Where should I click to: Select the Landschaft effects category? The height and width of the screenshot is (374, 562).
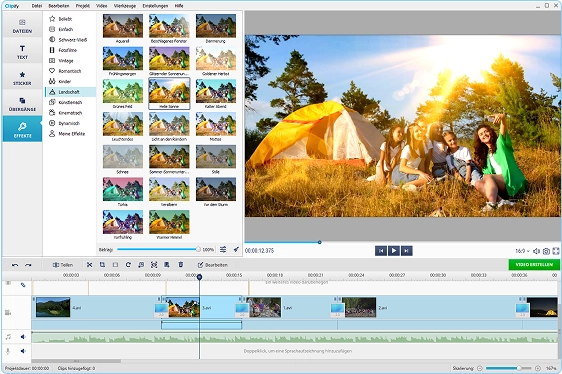[70, 92]
